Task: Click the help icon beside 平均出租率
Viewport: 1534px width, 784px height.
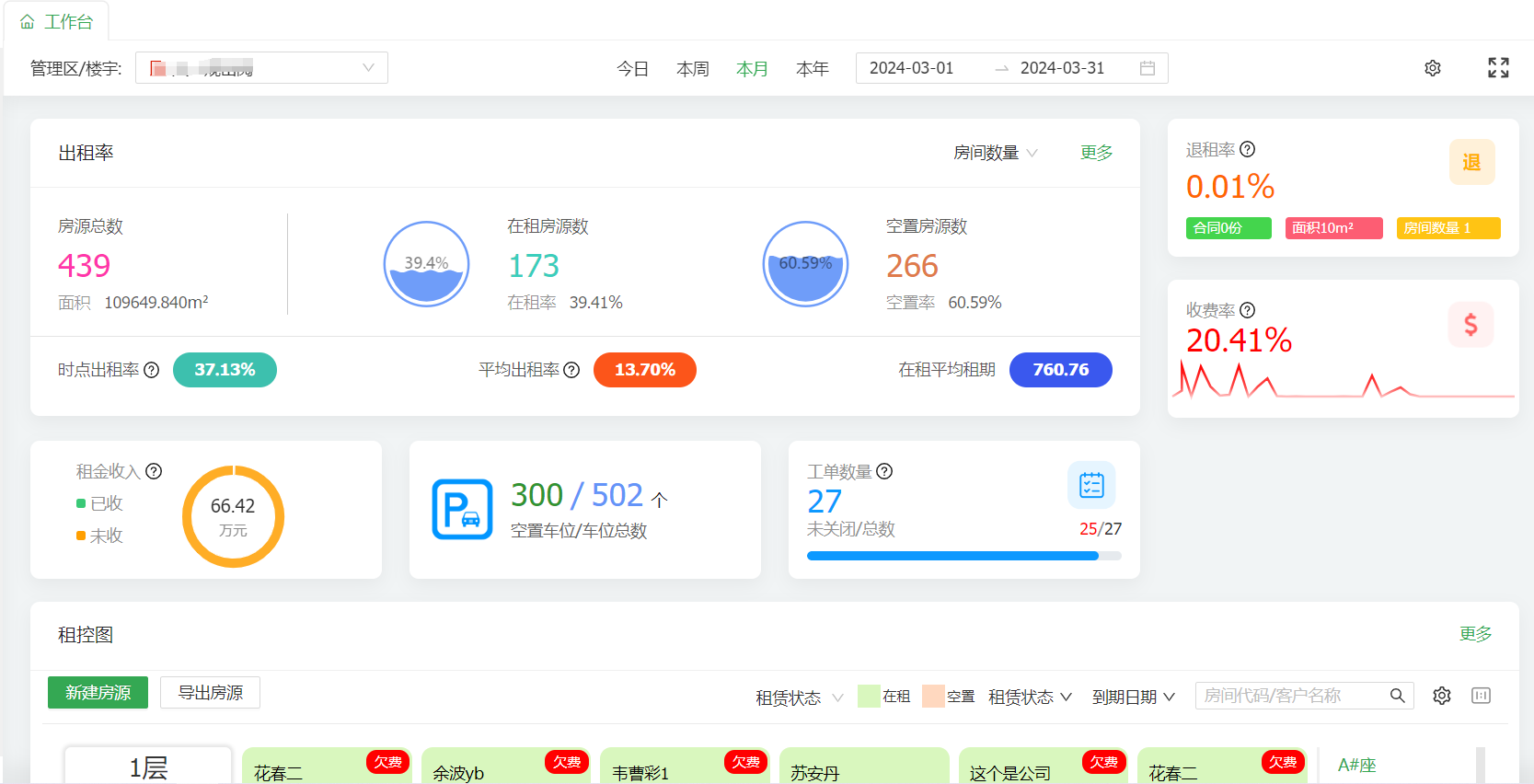Action: [571, 370]
